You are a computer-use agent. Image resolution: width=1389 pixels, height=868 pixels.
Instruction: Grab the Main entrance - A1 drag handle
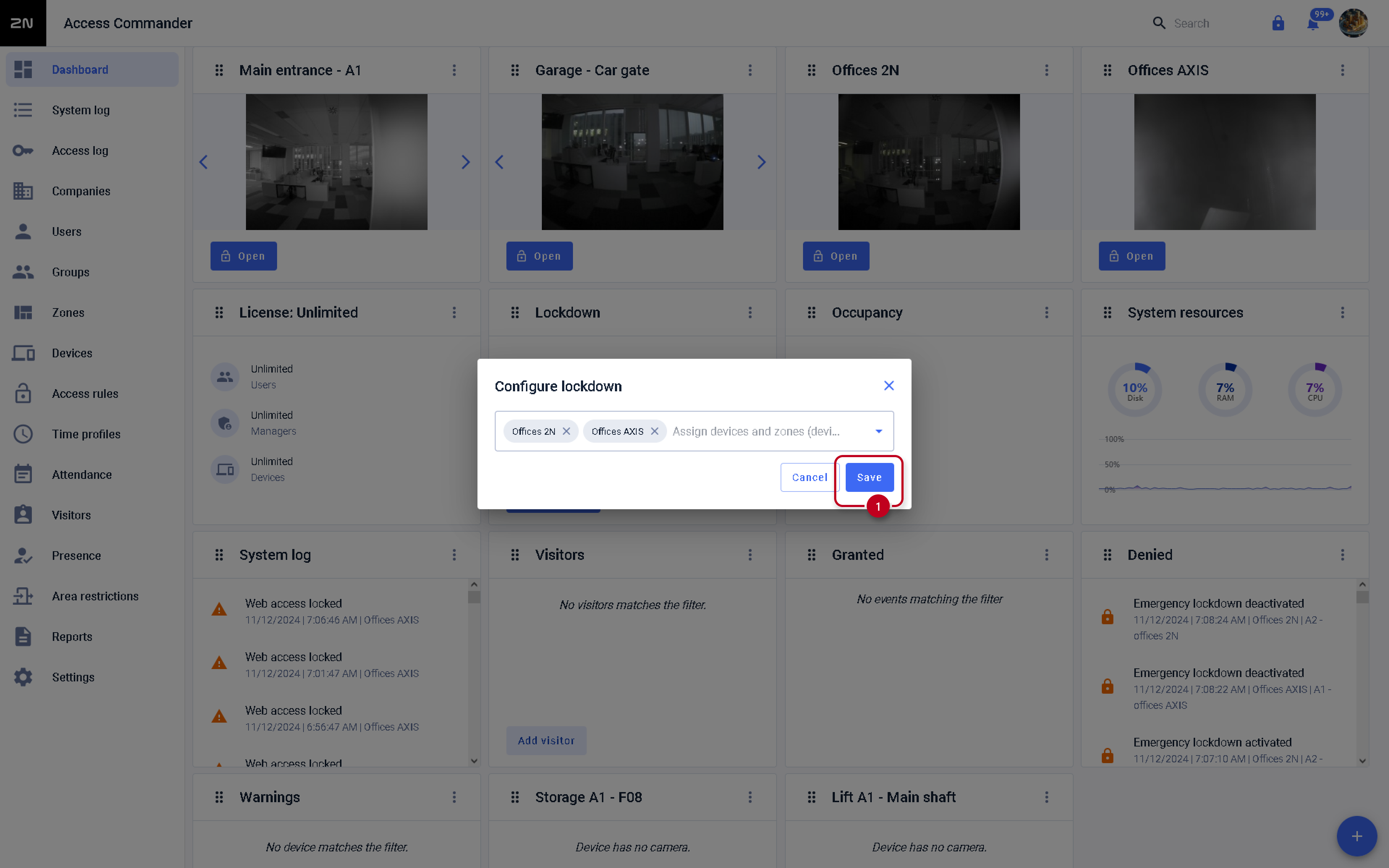pyautogui.click(x=219, y=70)
